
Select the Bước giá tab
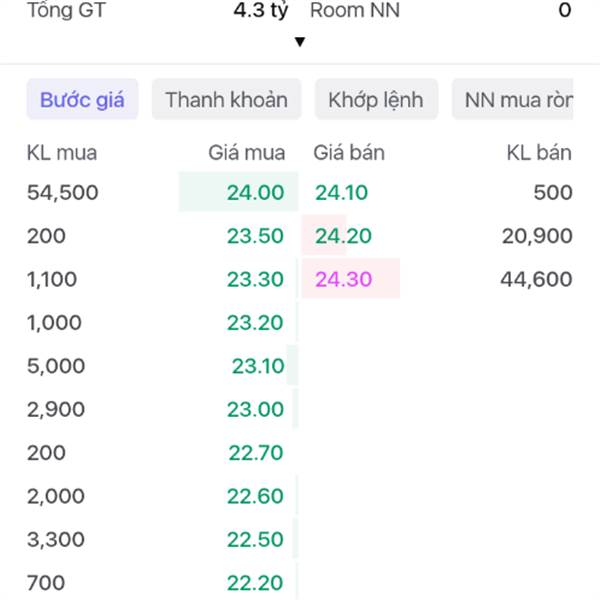82,100
